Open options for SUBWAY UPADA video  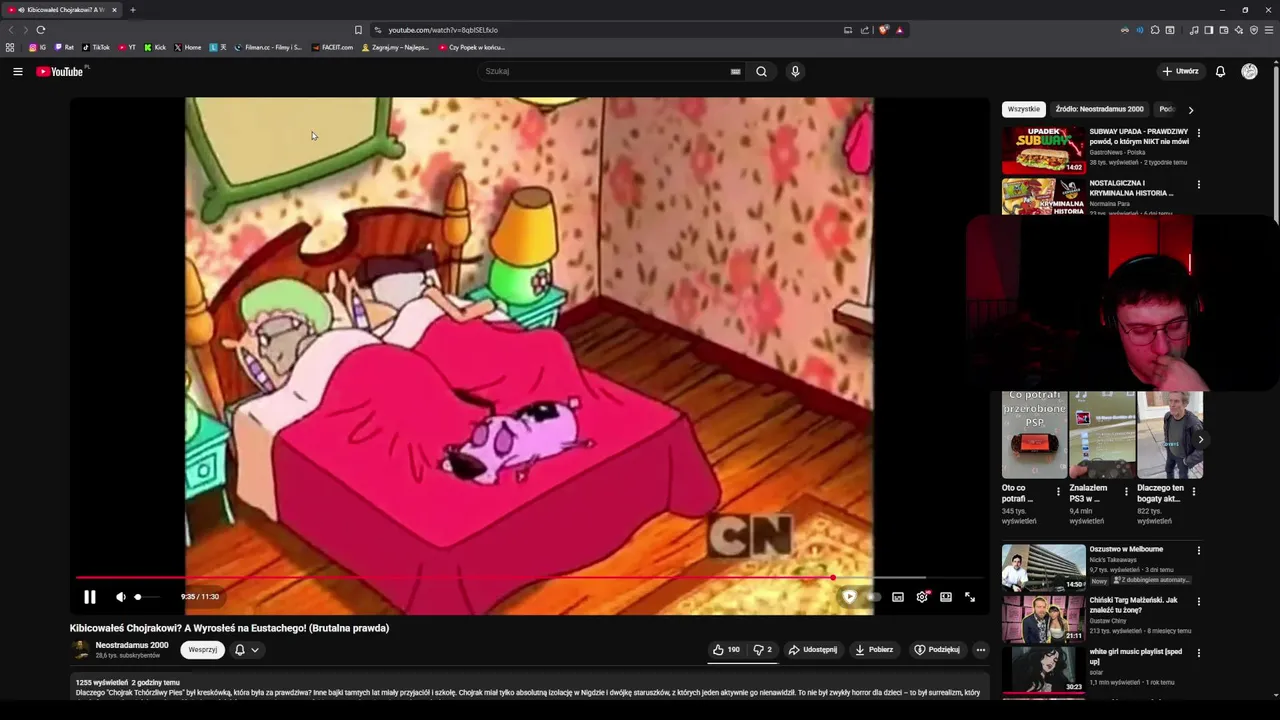pos(1199,133)
